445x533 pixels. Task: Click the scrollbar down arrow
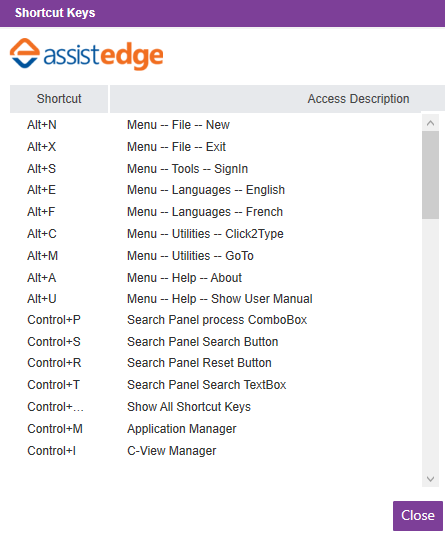coord(430,479)
